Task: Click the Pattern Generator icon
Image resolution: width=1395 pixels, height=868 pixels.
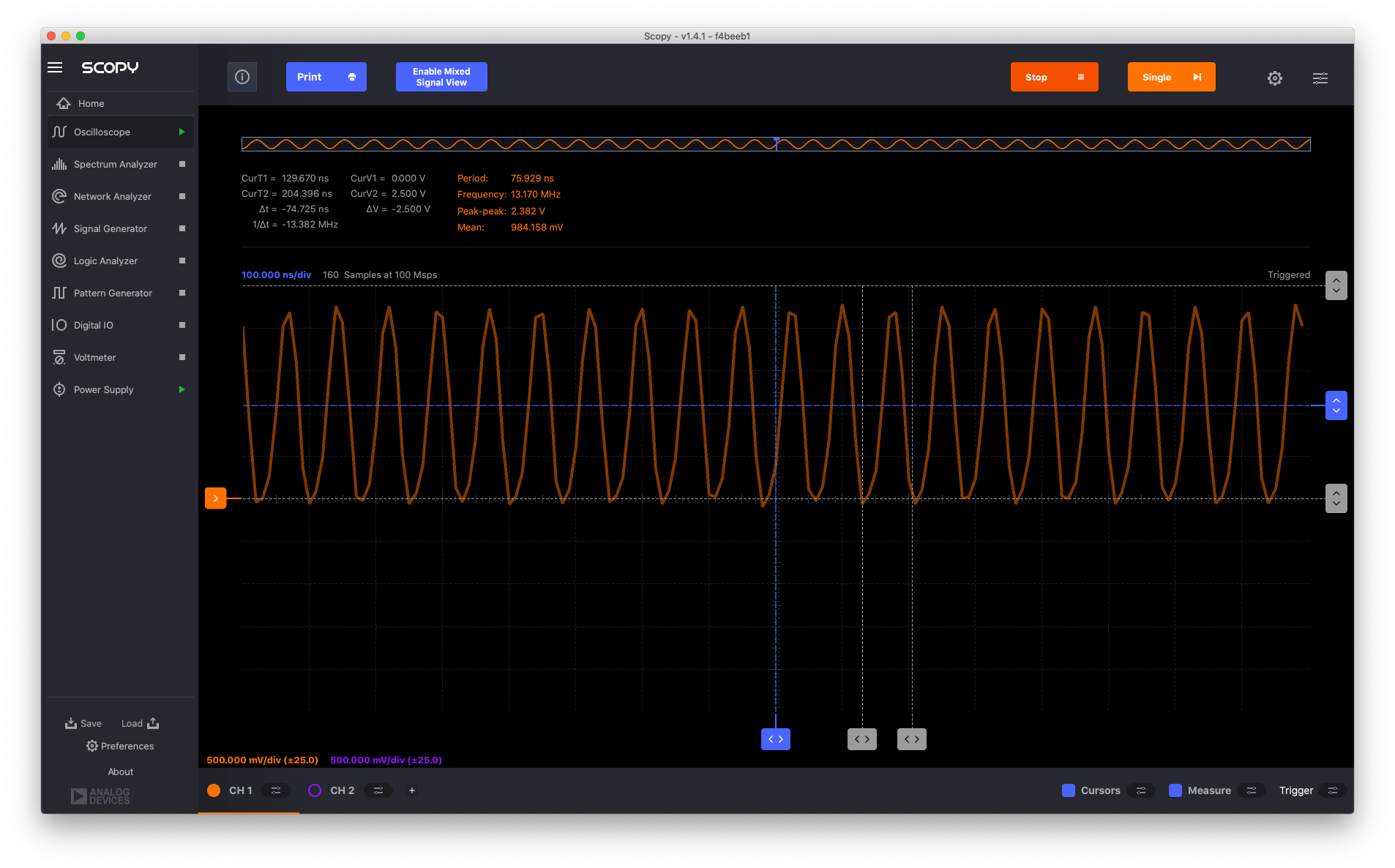Action: [x=59, y=293]
